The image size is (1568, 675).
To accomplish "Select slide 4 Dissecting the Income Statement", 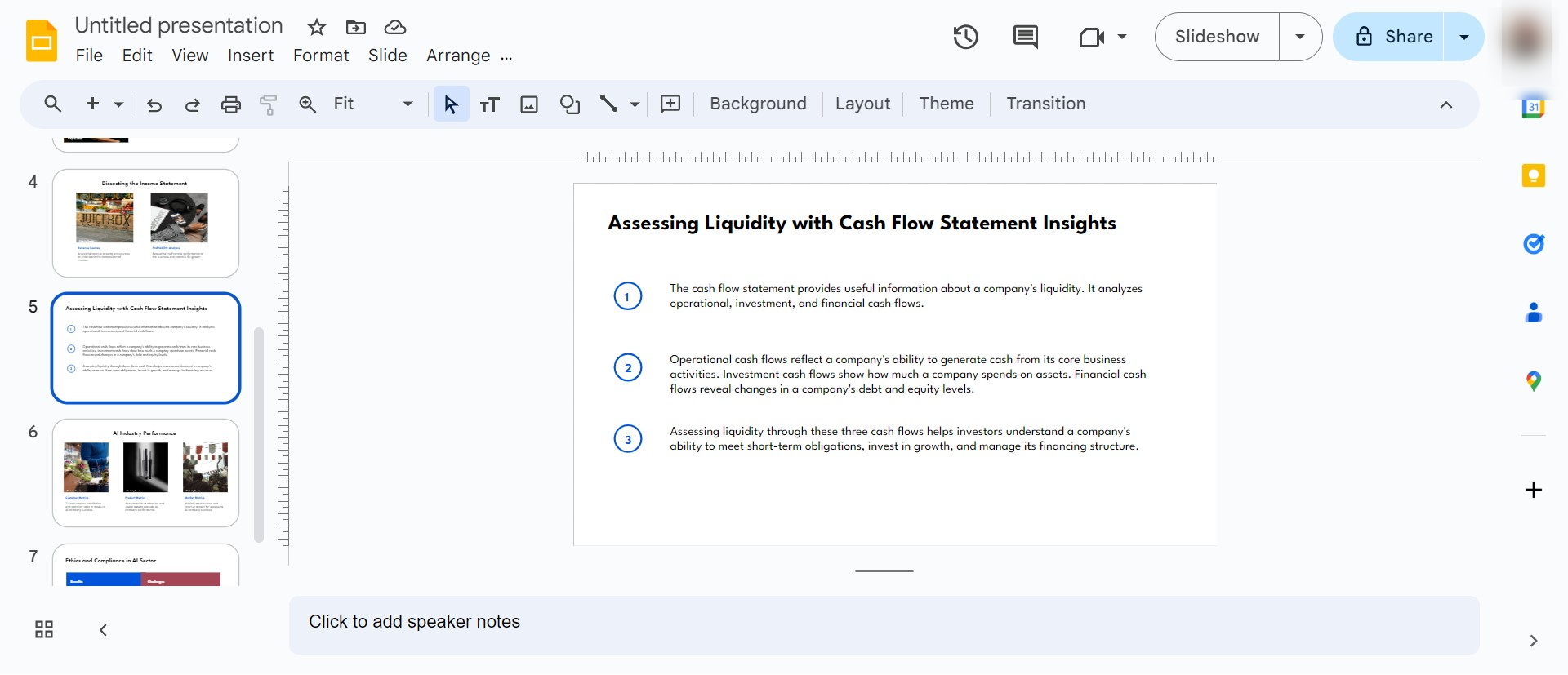I will 145,223.
